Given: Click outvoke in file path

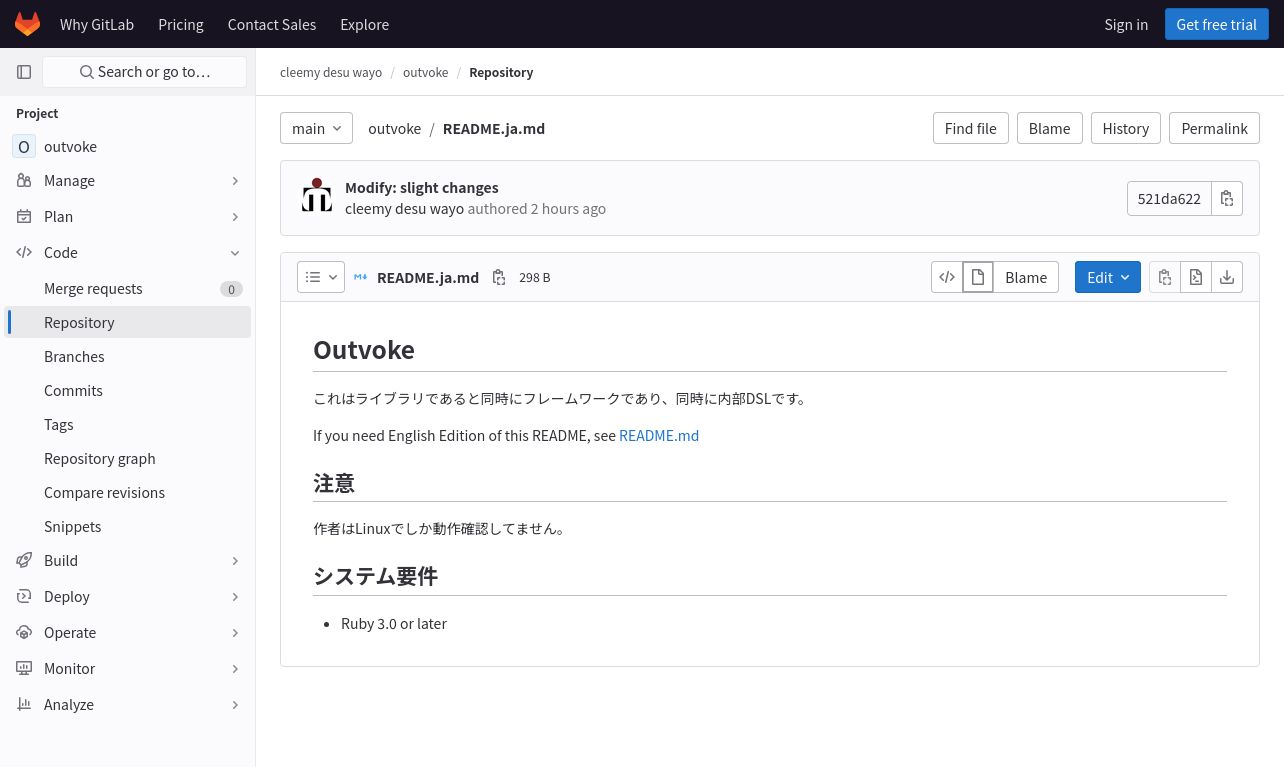Looking at the screenshot, I should pyautogui.click(x=395, y=128).
